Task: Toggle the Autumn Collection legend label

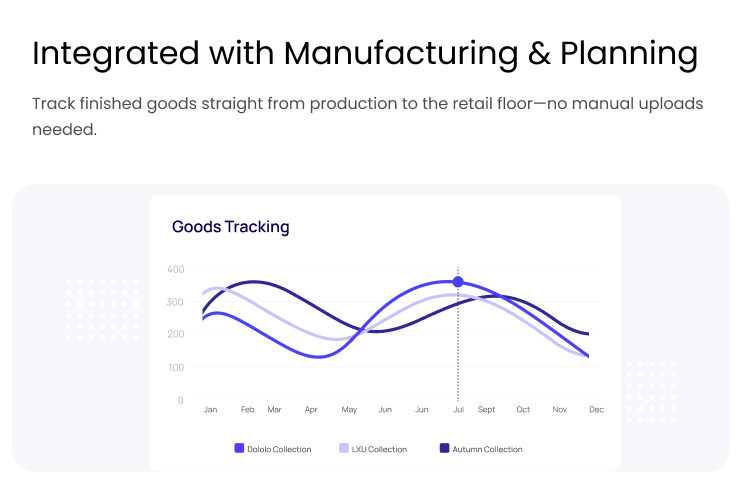Action: 487,450
